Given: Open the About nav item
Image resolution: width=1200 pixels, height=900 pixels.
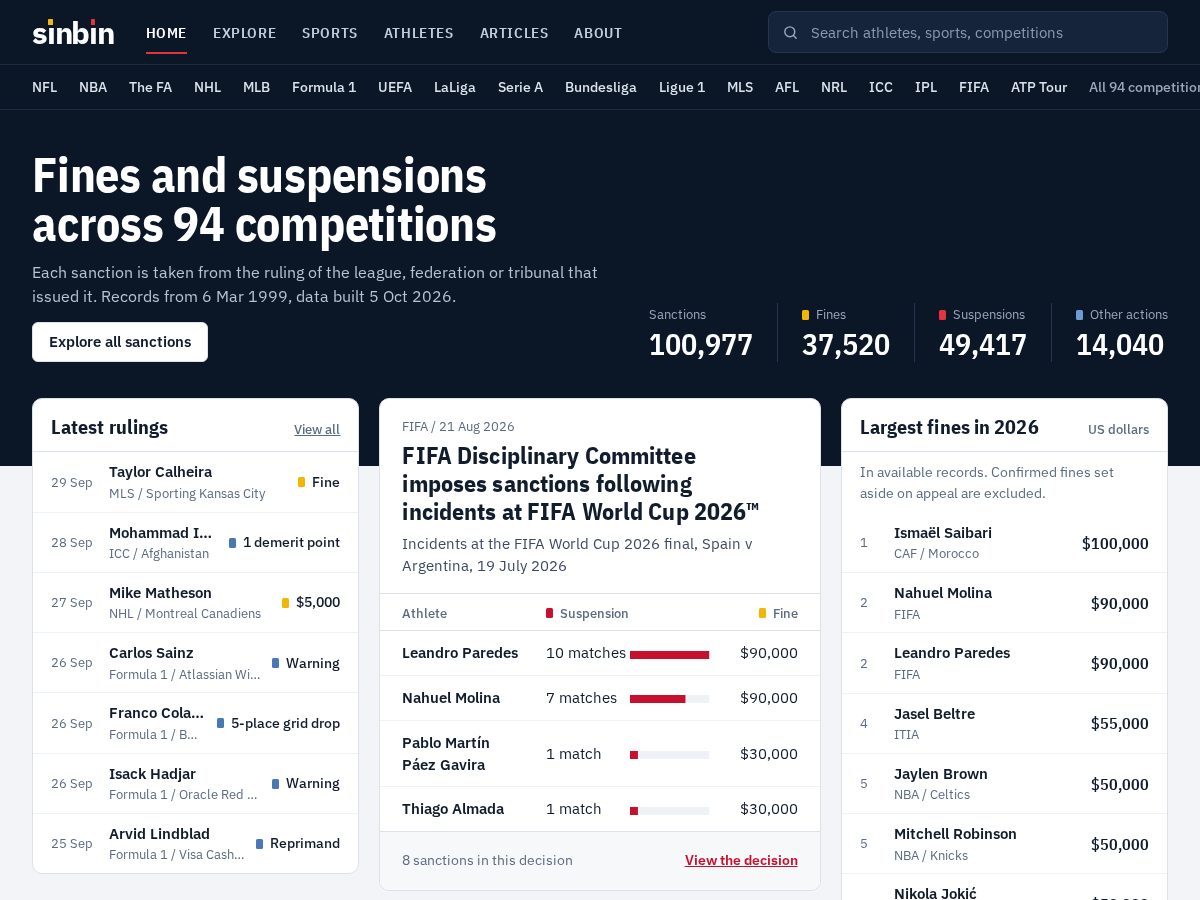Looking at the screenshot, I should [x=598, y=33].
